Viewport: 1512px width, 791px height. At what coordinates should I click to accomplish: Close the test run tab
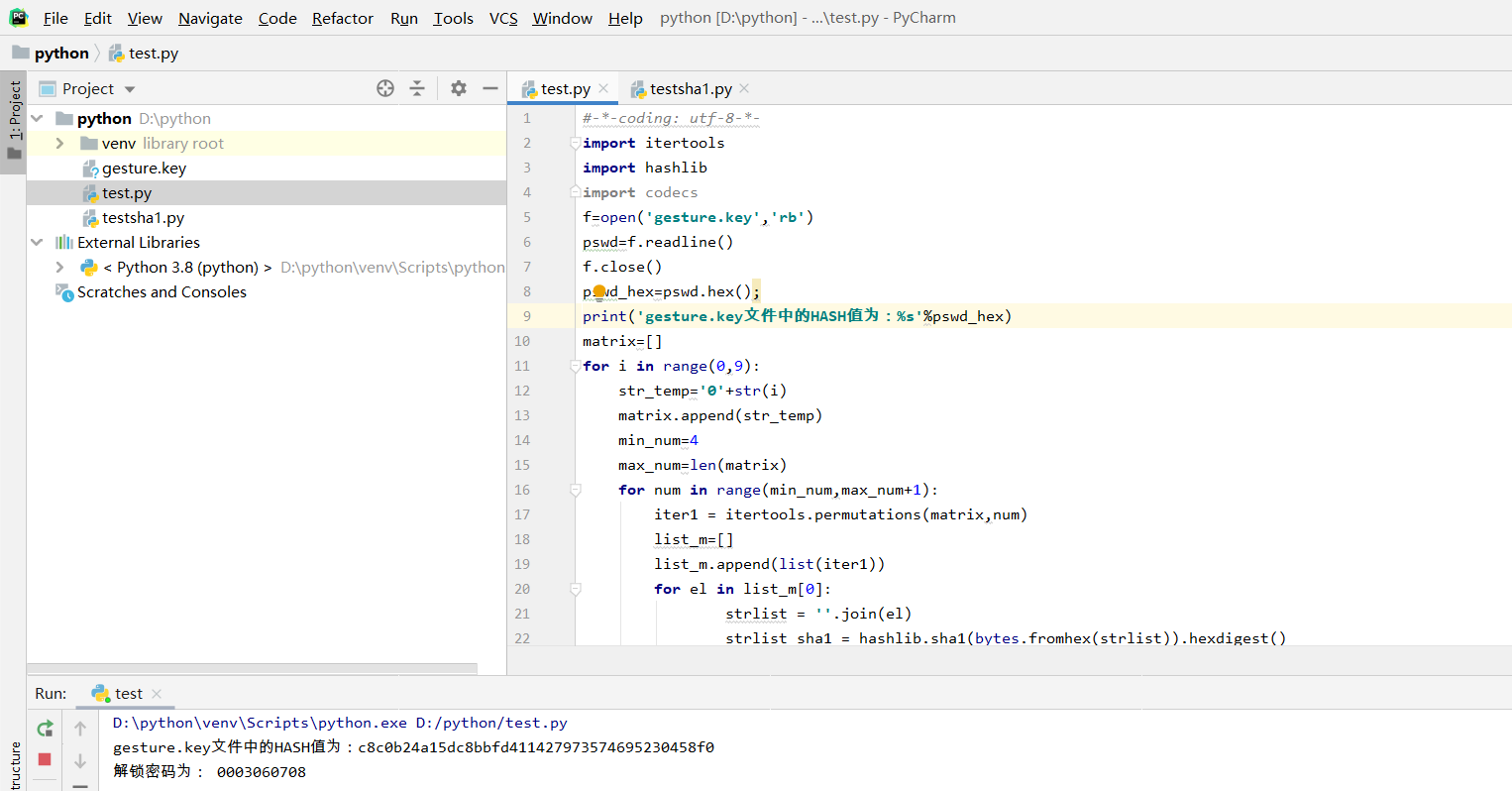[x=157, y=694]
